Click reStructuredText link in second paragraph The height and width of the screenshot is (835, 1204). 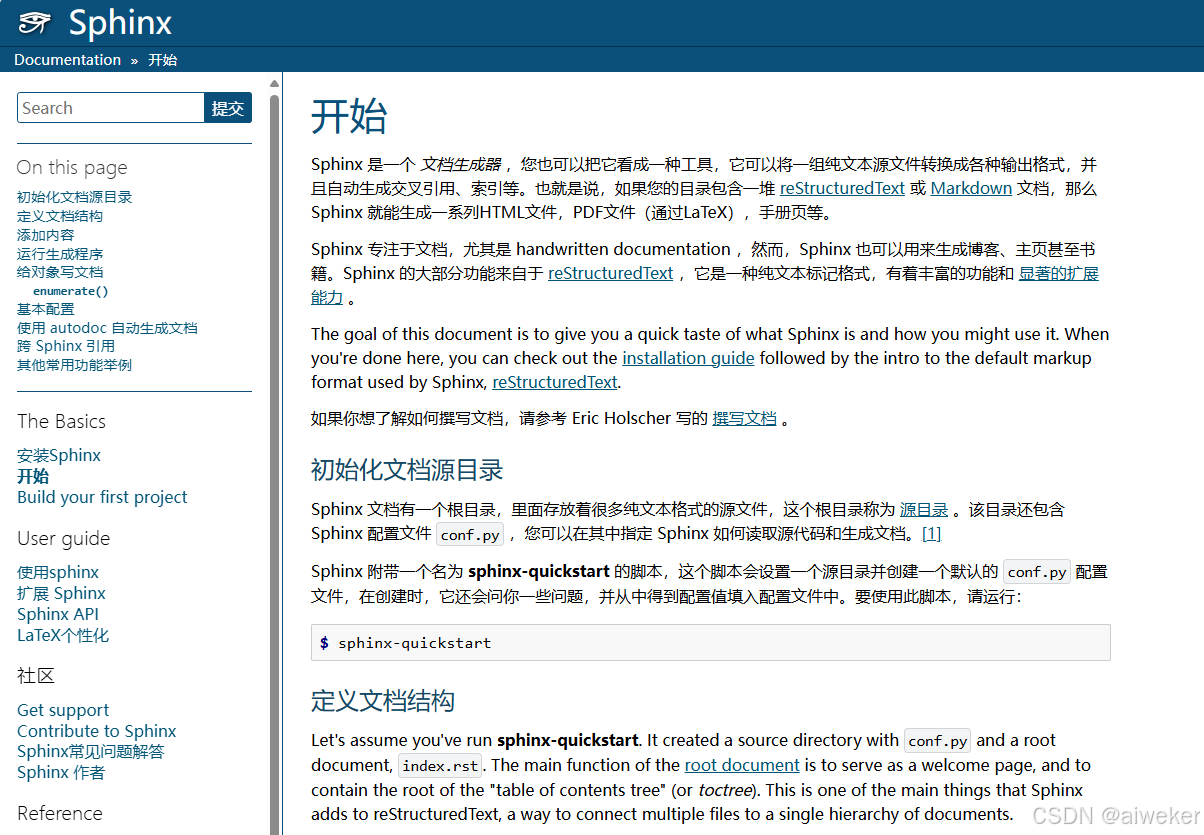[x=610, y=273]
